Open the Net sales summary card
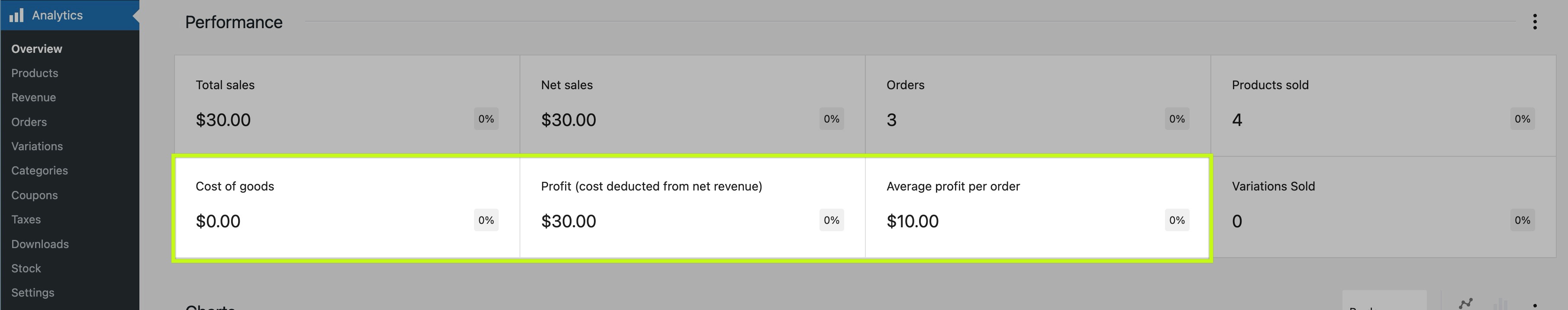The width and height of the screenshot is (1568, 310). pyautogui.click(x=692, y=104)
